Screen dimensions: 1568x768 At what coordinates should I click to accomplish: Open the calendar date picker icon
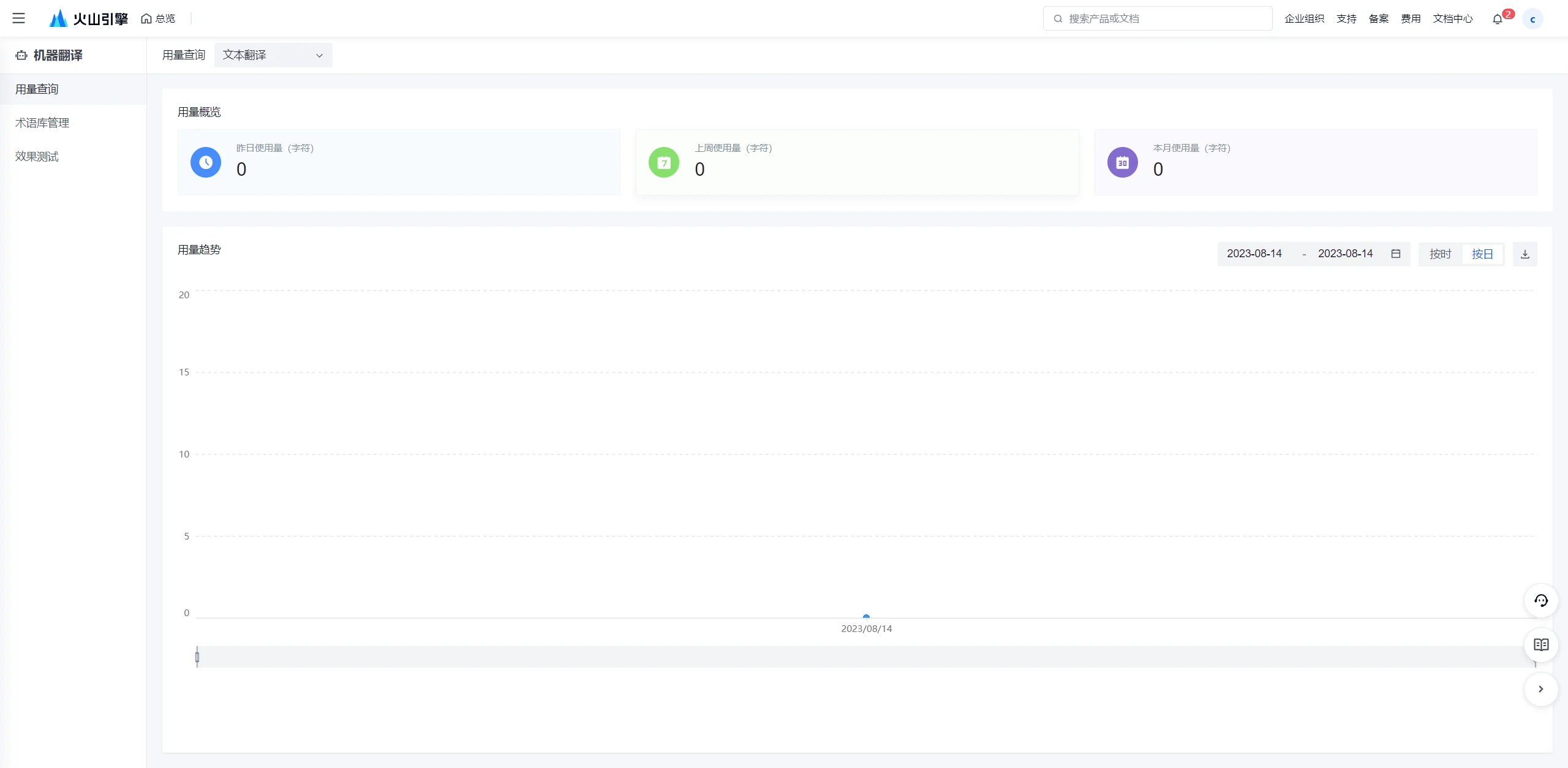pyautogui.click(x=1396, y=254)
